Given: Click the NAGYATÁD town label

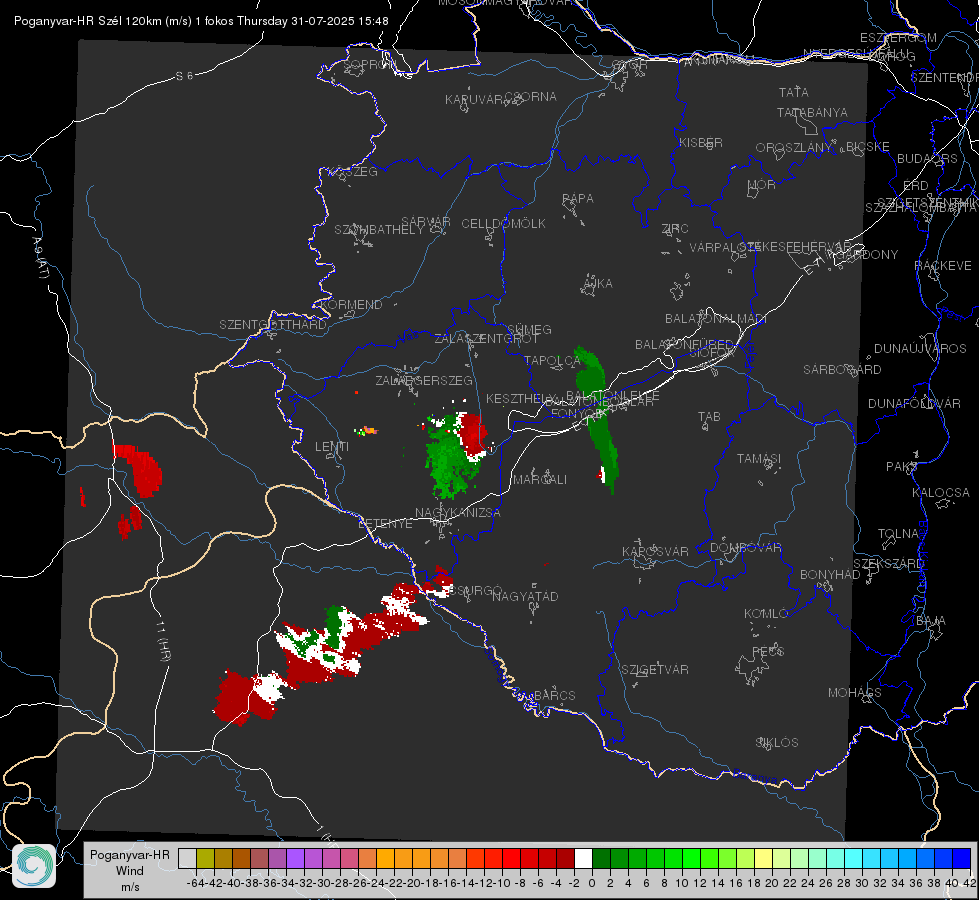Looking at the screenshot, I should (x=525, y=596).
